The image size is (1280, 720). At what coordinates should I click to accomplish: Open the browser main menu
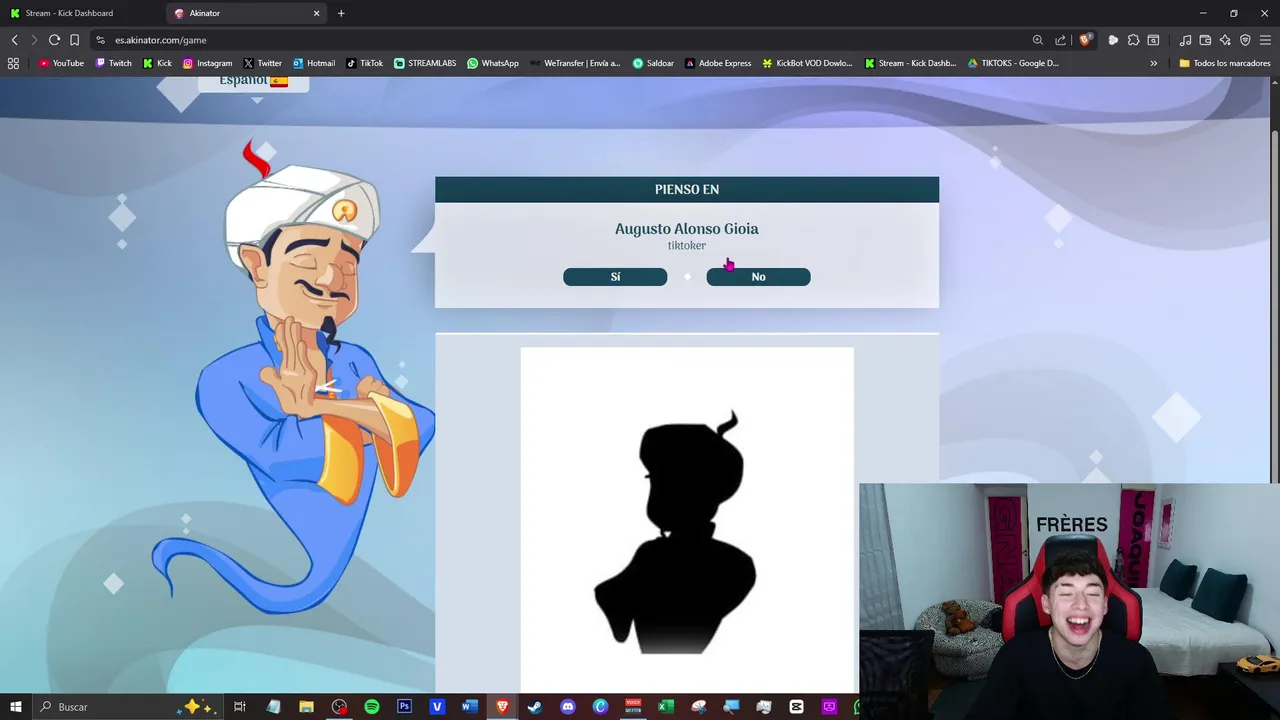pos(1265,40)
